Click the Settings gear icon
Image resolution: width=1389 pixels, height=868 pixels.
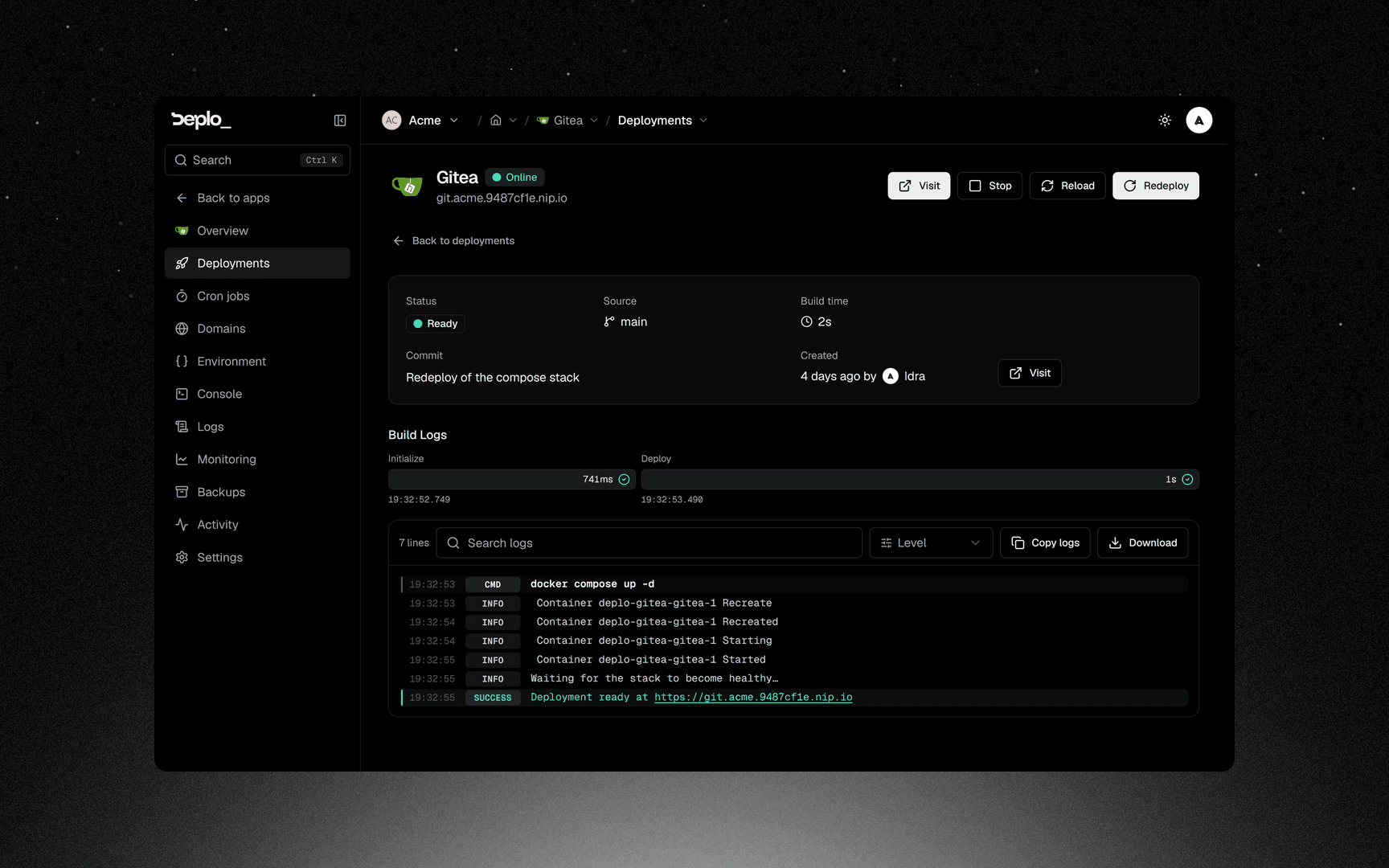182,558
